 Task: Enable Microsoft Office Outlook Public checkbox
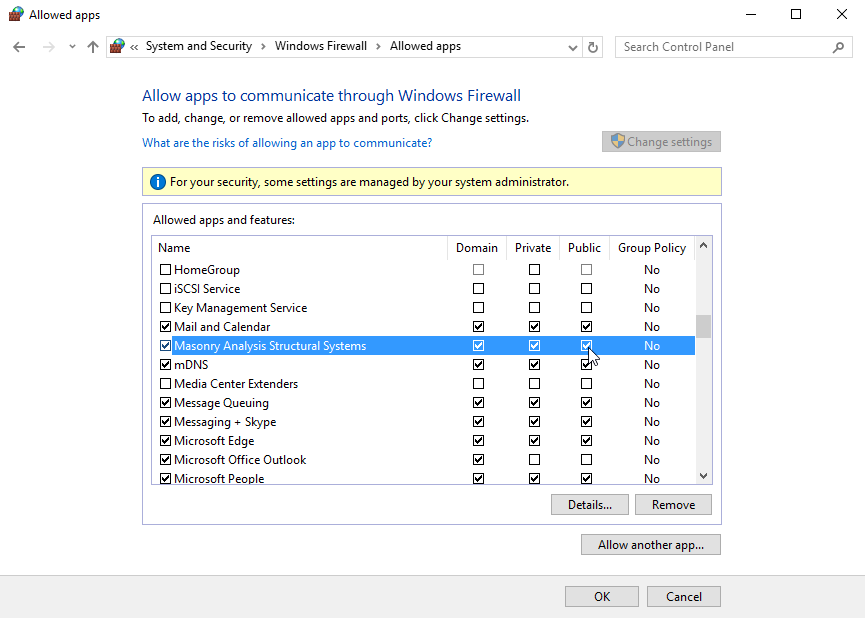coord(586,460)
